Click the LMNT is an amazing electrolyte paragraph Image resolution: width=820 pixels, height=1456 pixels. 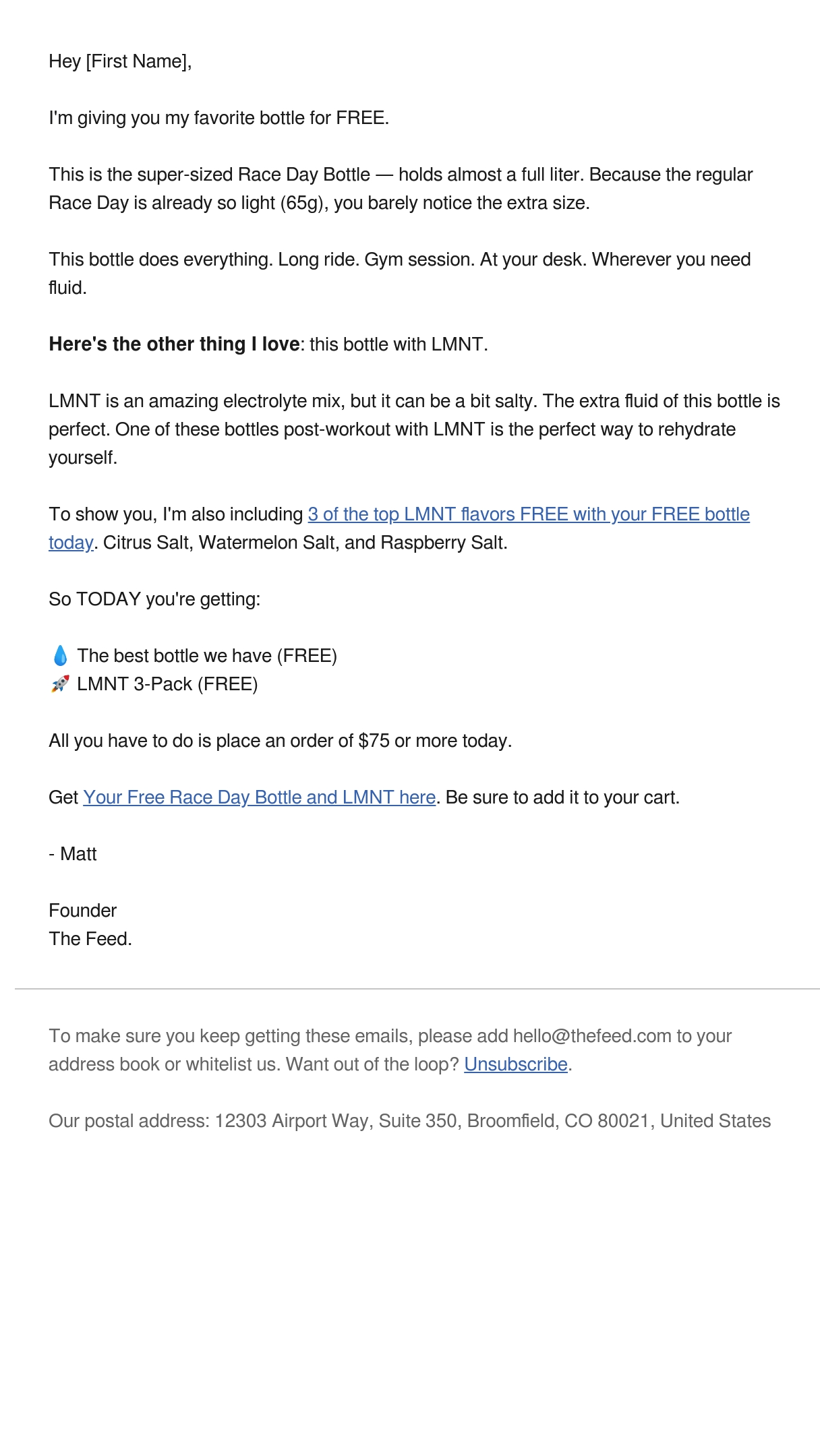414,429
